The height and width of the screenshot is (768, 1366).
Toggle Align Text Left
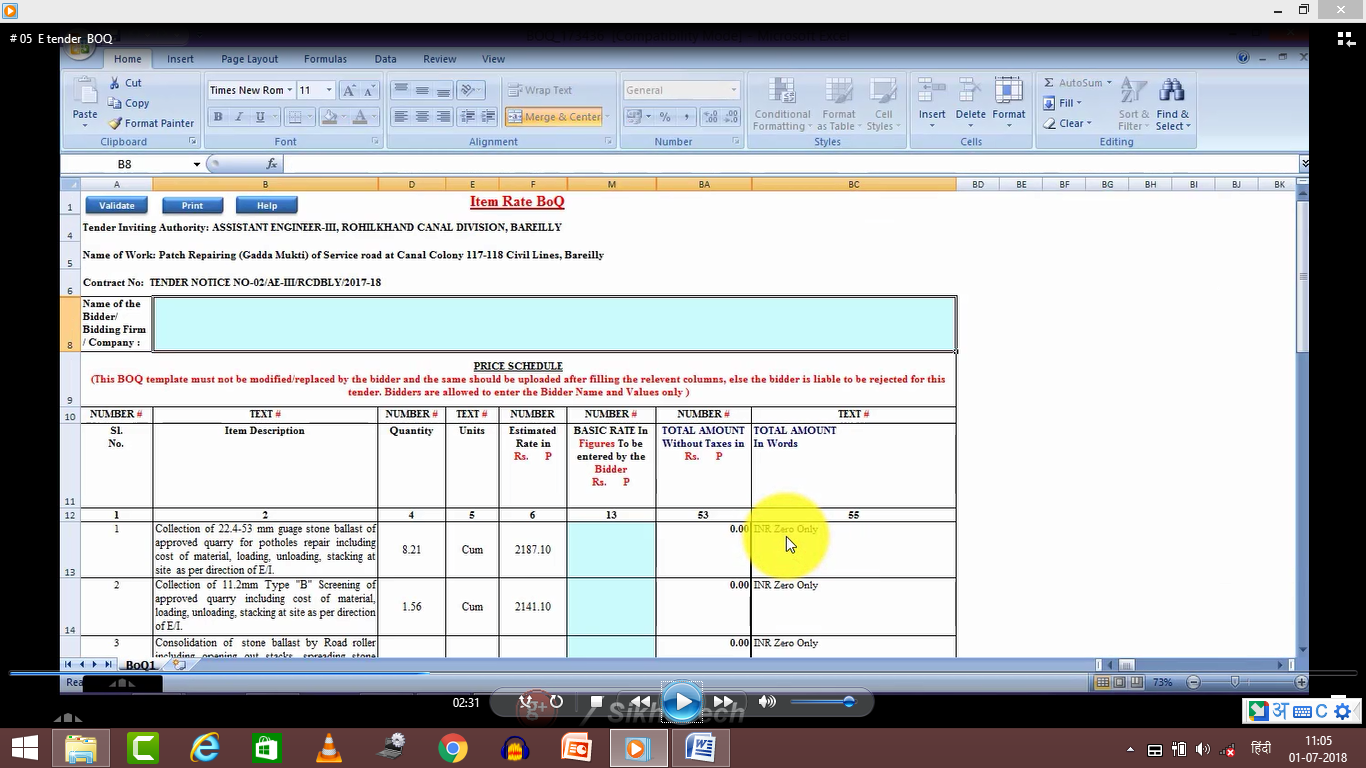[x=401, y=117]
